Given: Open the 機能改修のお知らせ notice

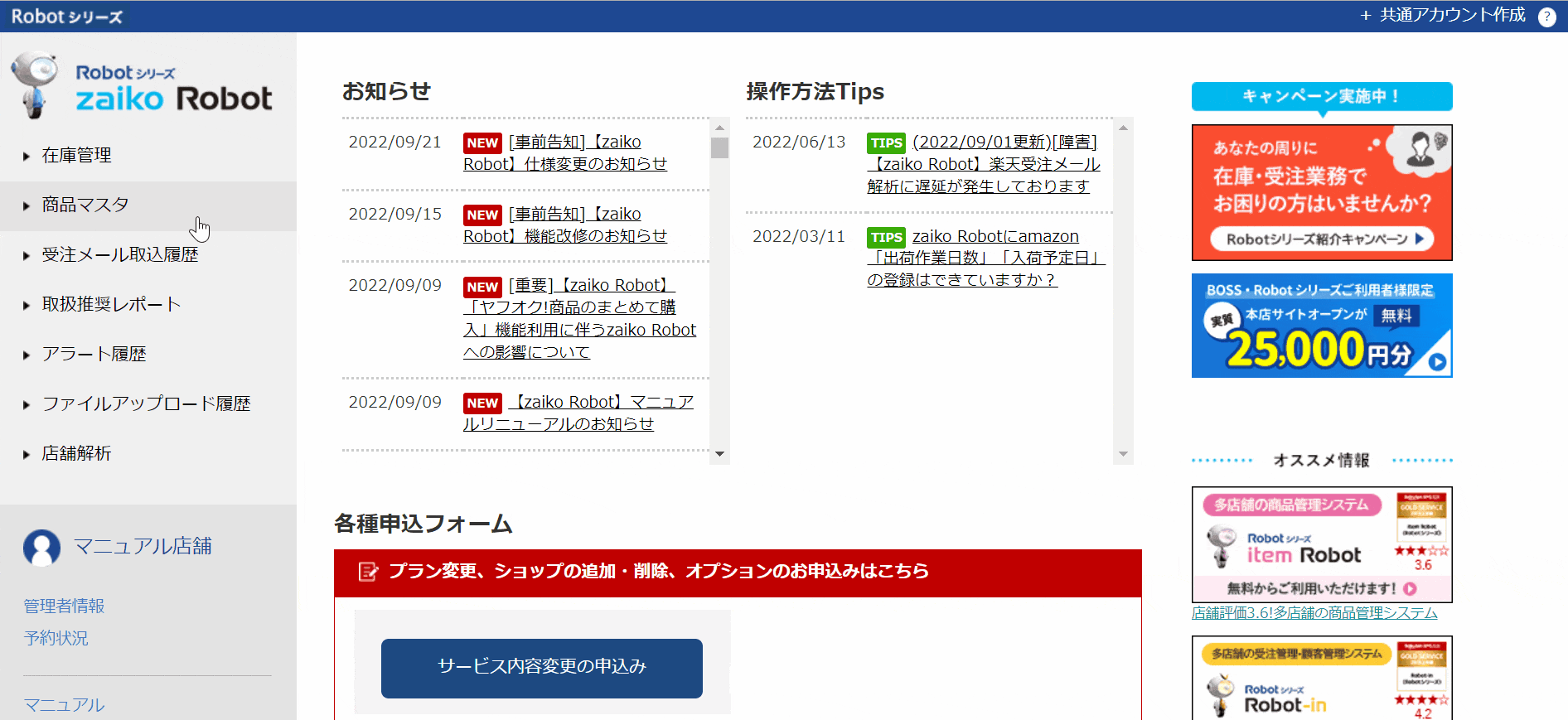Looking at the screenshot, I should pos(565,225).
